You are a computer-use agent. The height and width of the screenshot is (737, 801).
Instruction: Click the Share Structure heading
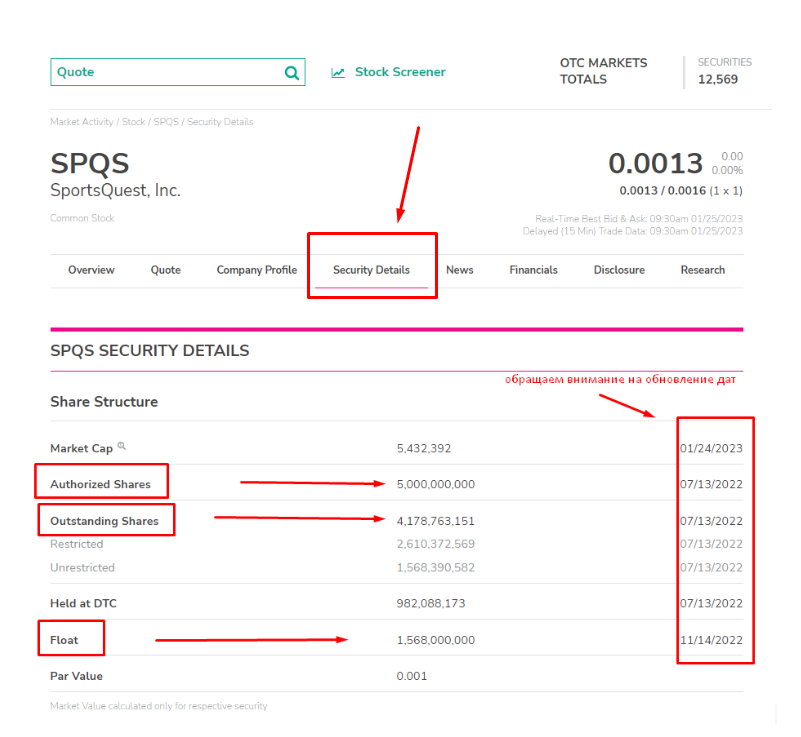(x=104, y=402)
